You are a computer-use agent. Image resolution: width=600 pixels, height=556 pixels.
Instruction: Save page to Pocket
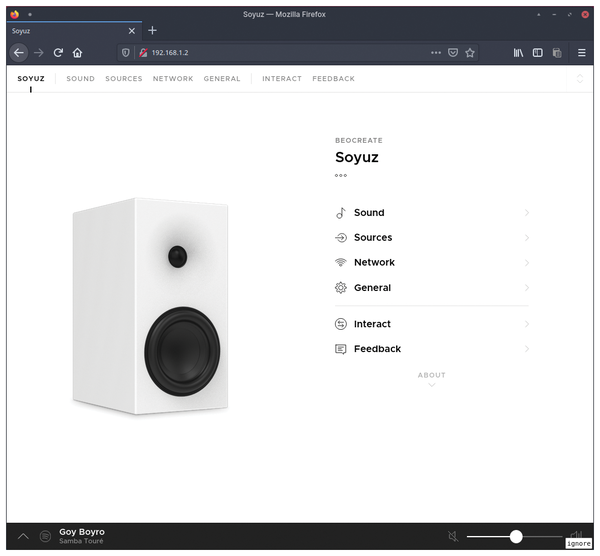[453, 53]
